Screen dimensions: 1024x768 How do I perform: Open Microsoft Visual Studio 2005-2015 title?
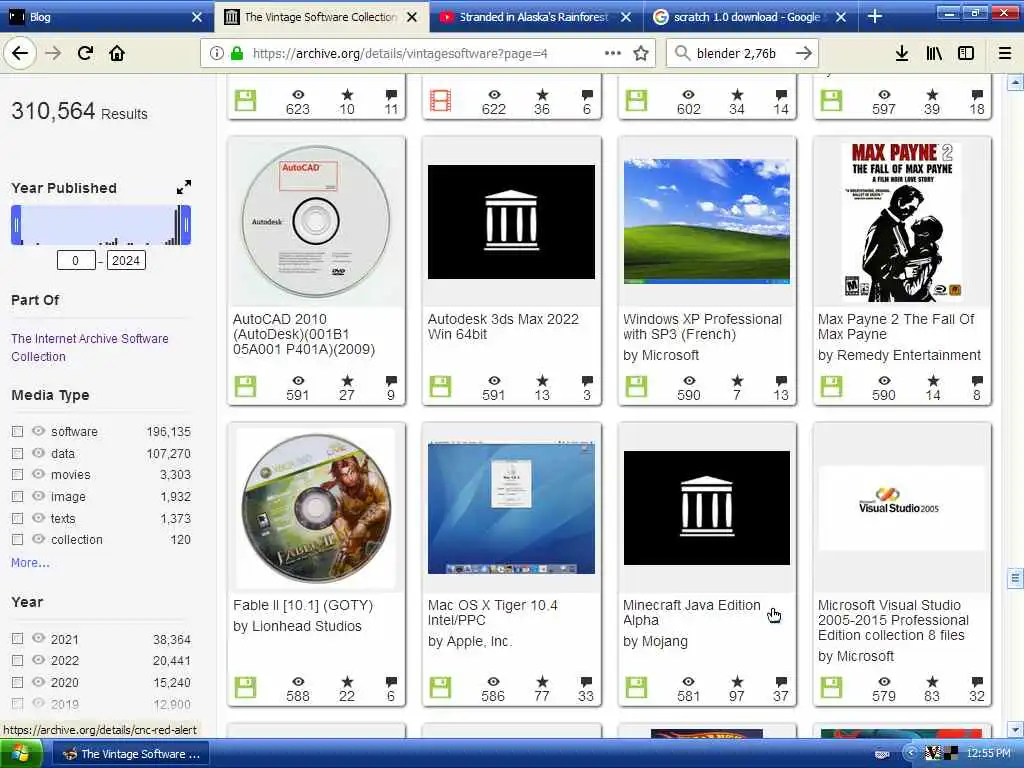(893, 620)
